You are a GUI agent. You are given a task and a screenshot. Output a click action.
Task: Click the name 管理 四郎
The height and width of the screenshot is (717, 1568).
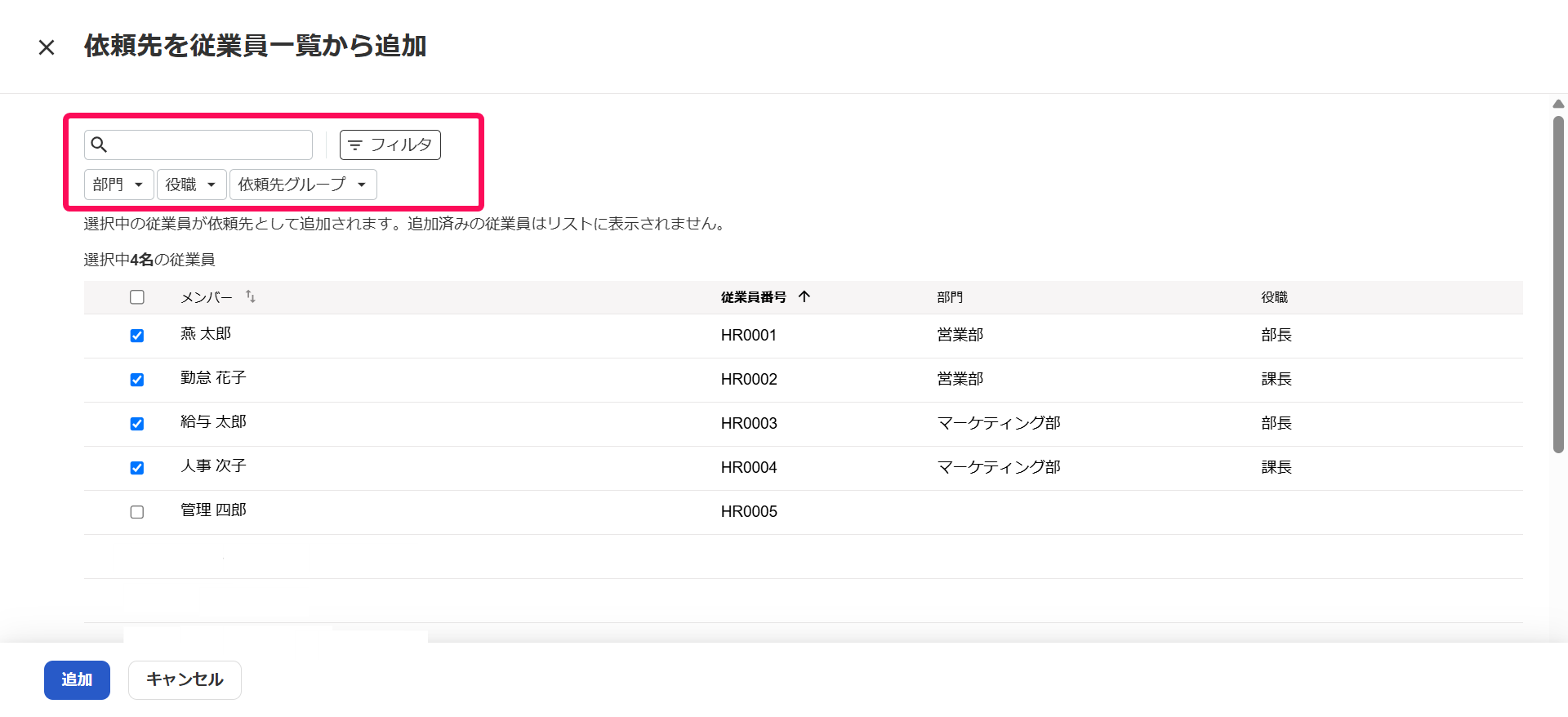click(213, 510)
